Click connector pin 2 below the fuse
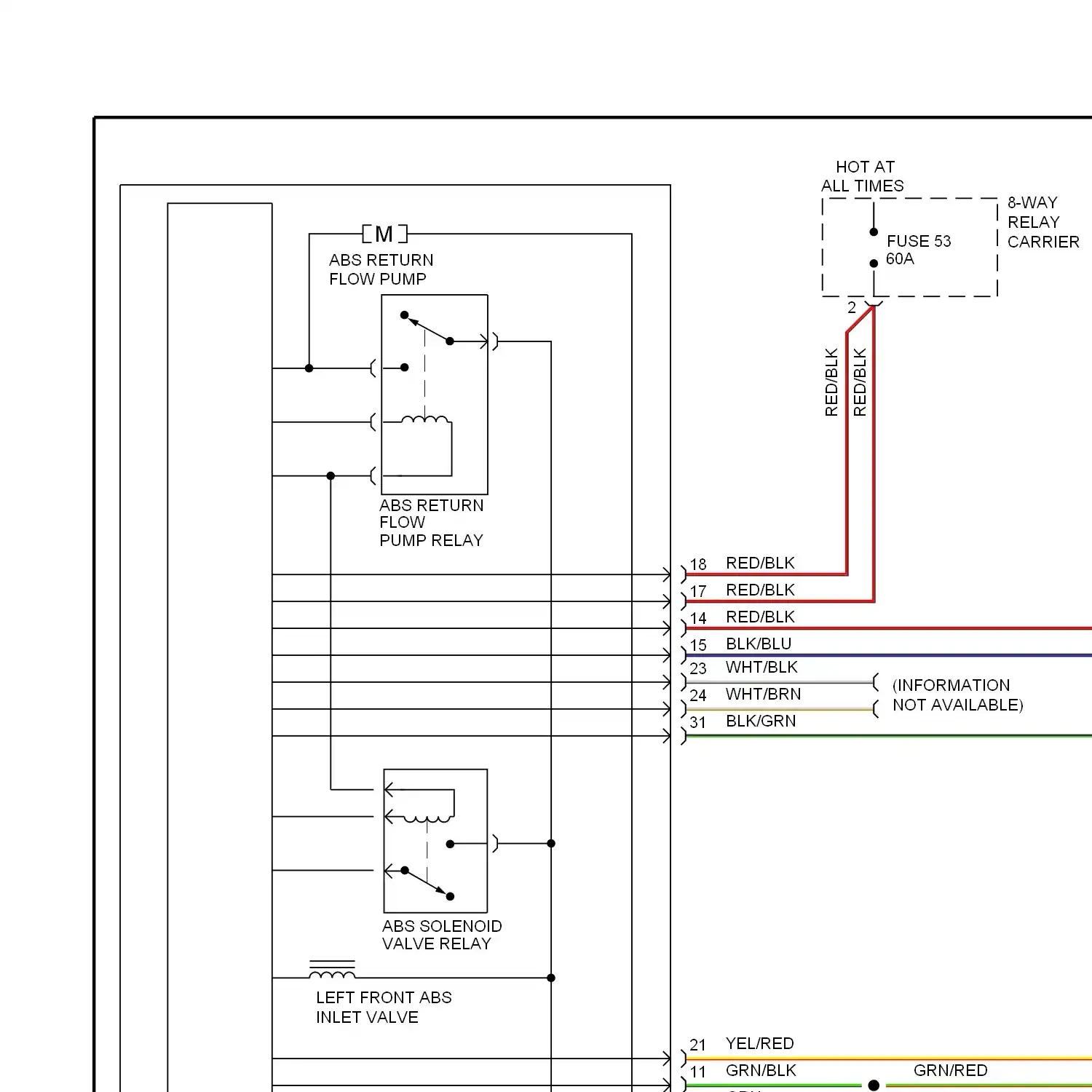The width and height of the screenshot is (1092, 1092). click(x=852, y=307)
